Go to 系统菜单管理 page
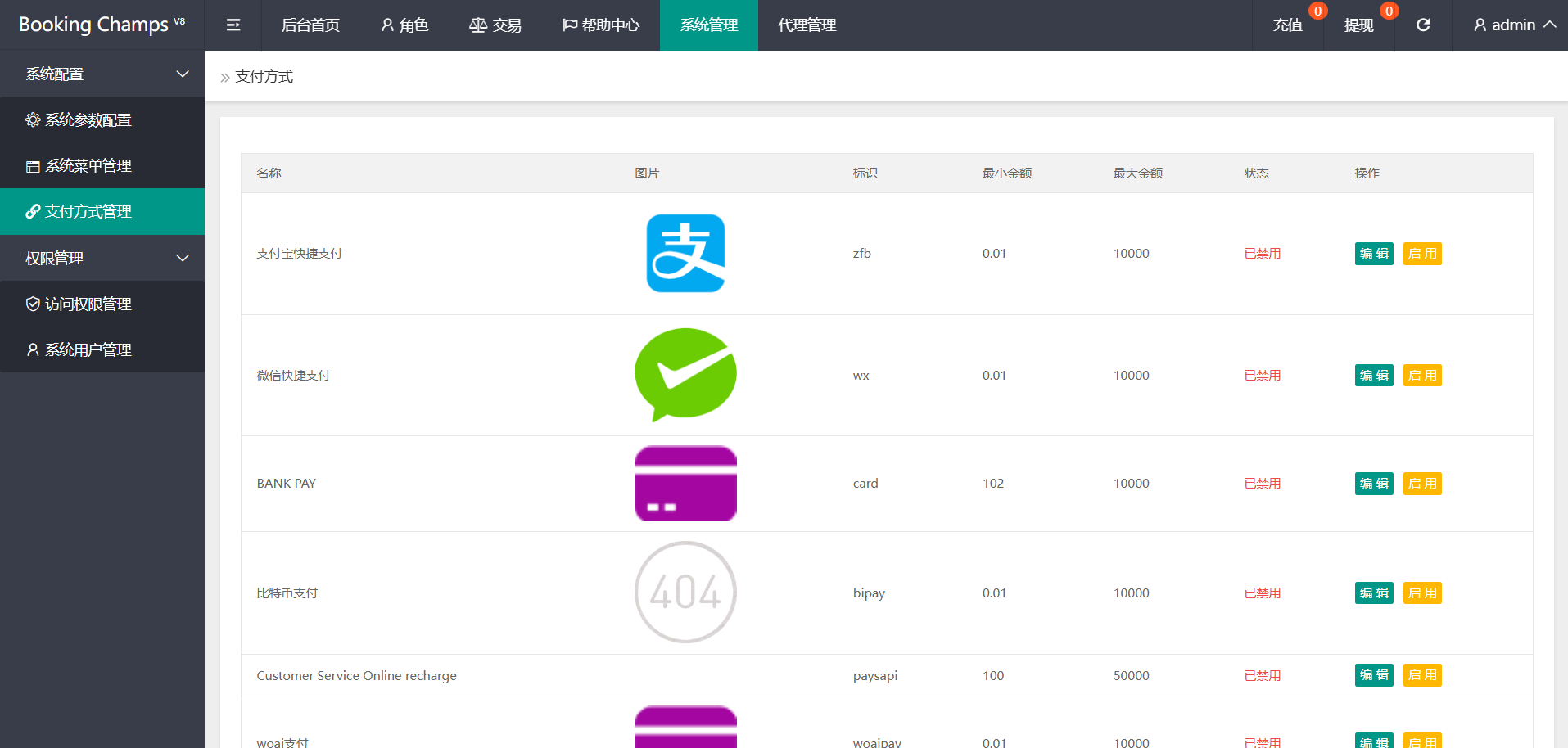 pos(102,166)
